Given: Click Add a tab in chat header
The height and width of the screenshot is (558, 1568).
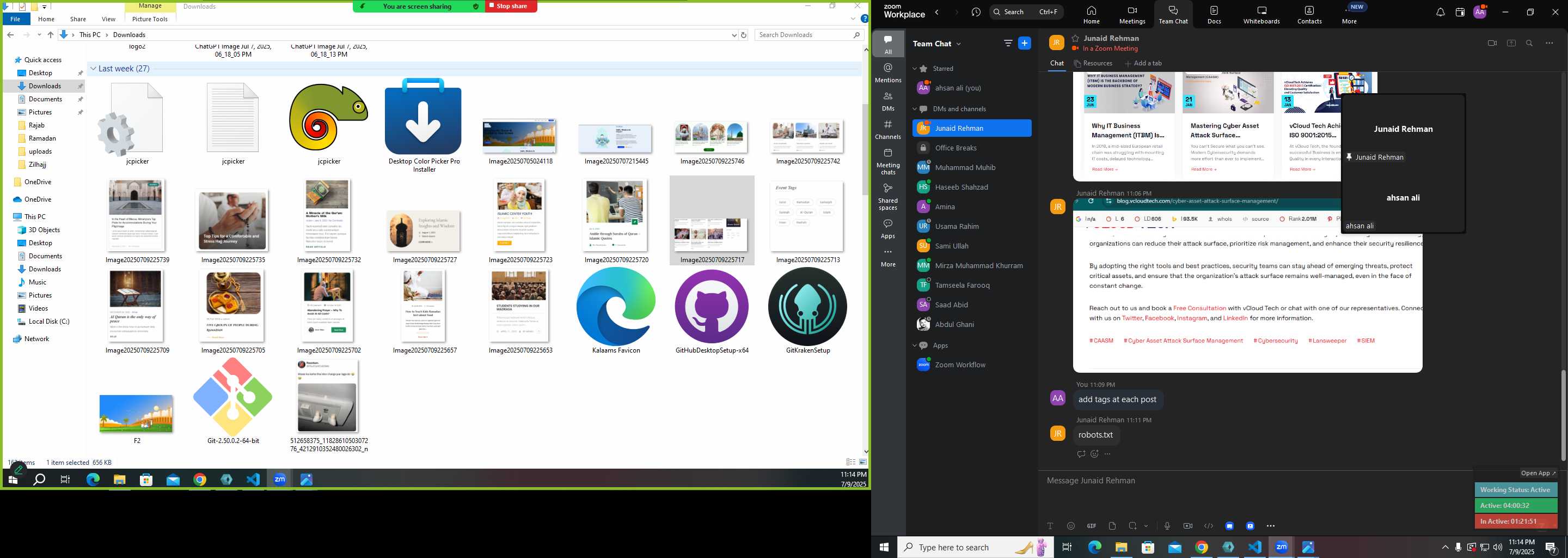Looking at the screenshot, I should 1143,63.
